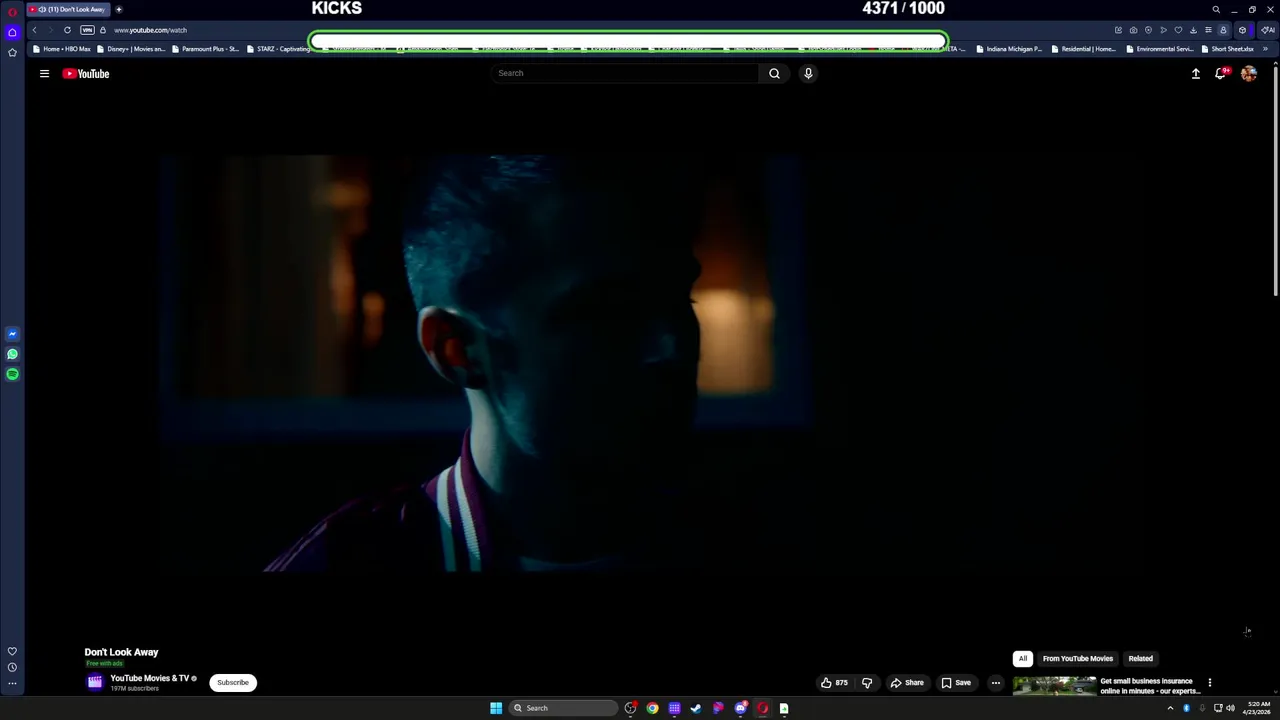The image size is (1280, 720).
Task: Toggle the VPN badge in address bar
Action: [87, 30]
